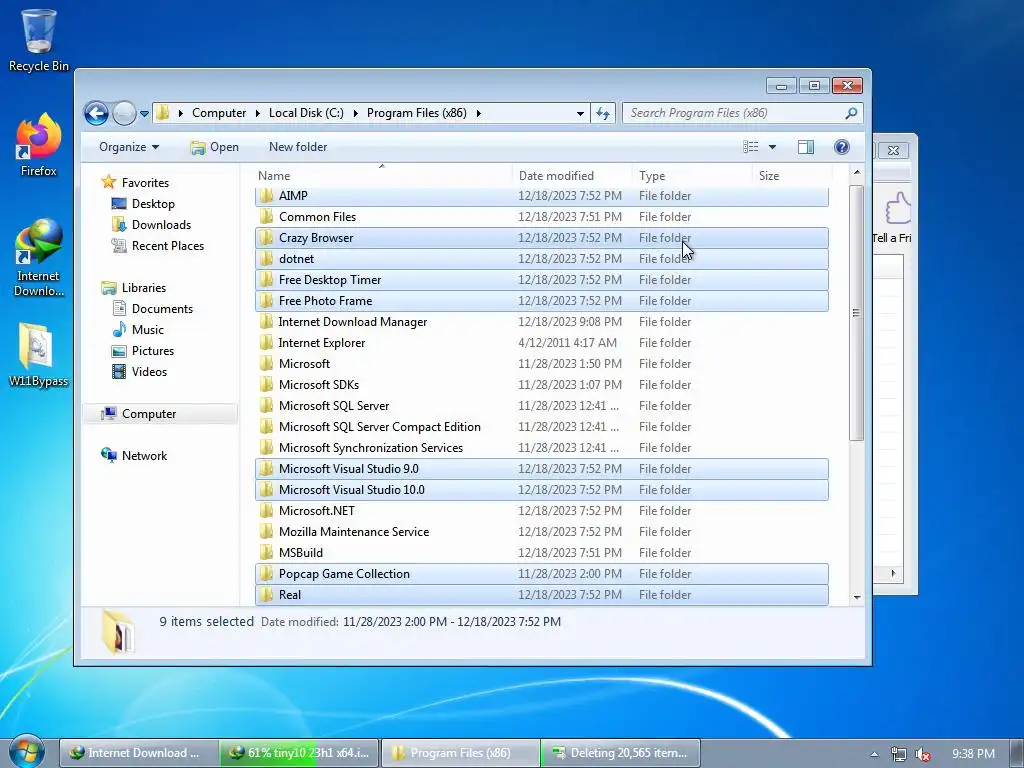The image size is (1024, 768).
Task: Click the clock showing 9:38 PM
Action: point(973,754)
